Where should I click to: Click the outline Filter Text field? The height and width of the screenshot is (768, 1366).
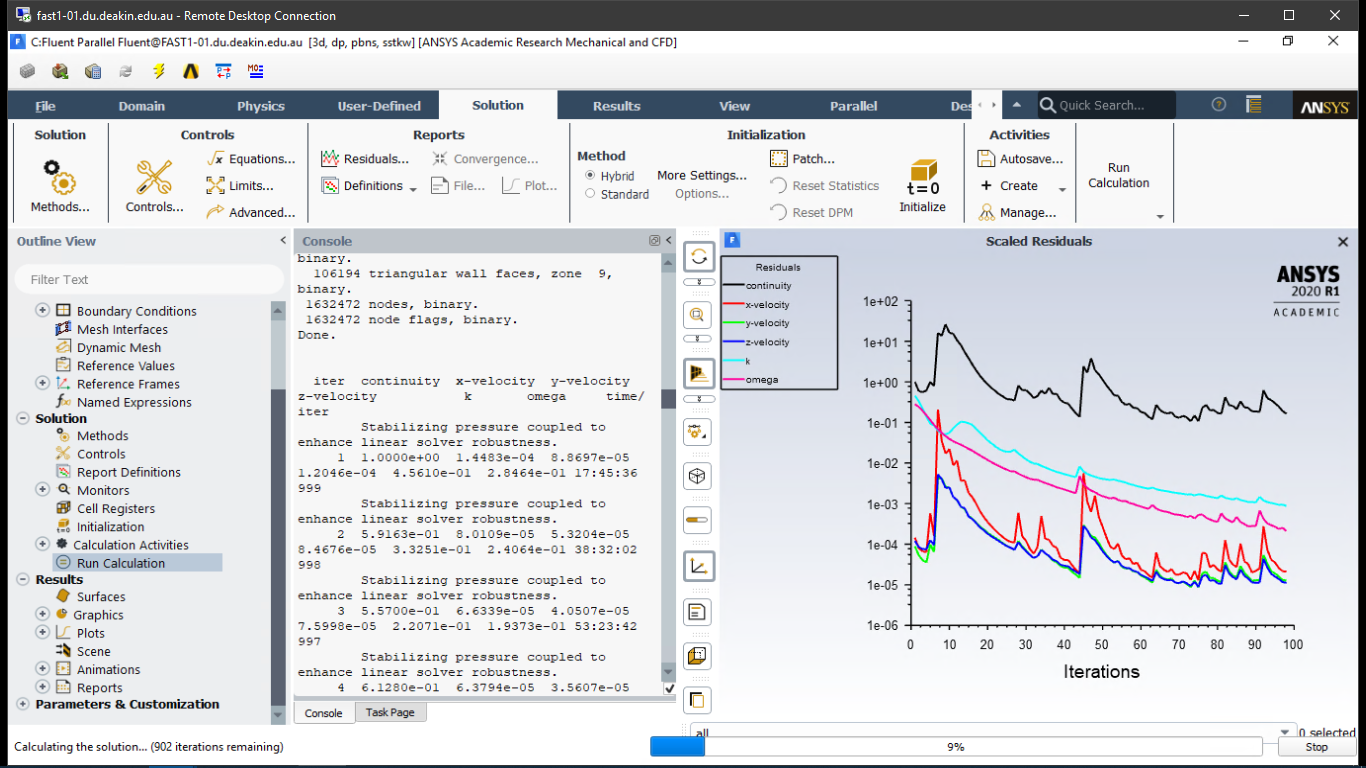tap(150, 279)
